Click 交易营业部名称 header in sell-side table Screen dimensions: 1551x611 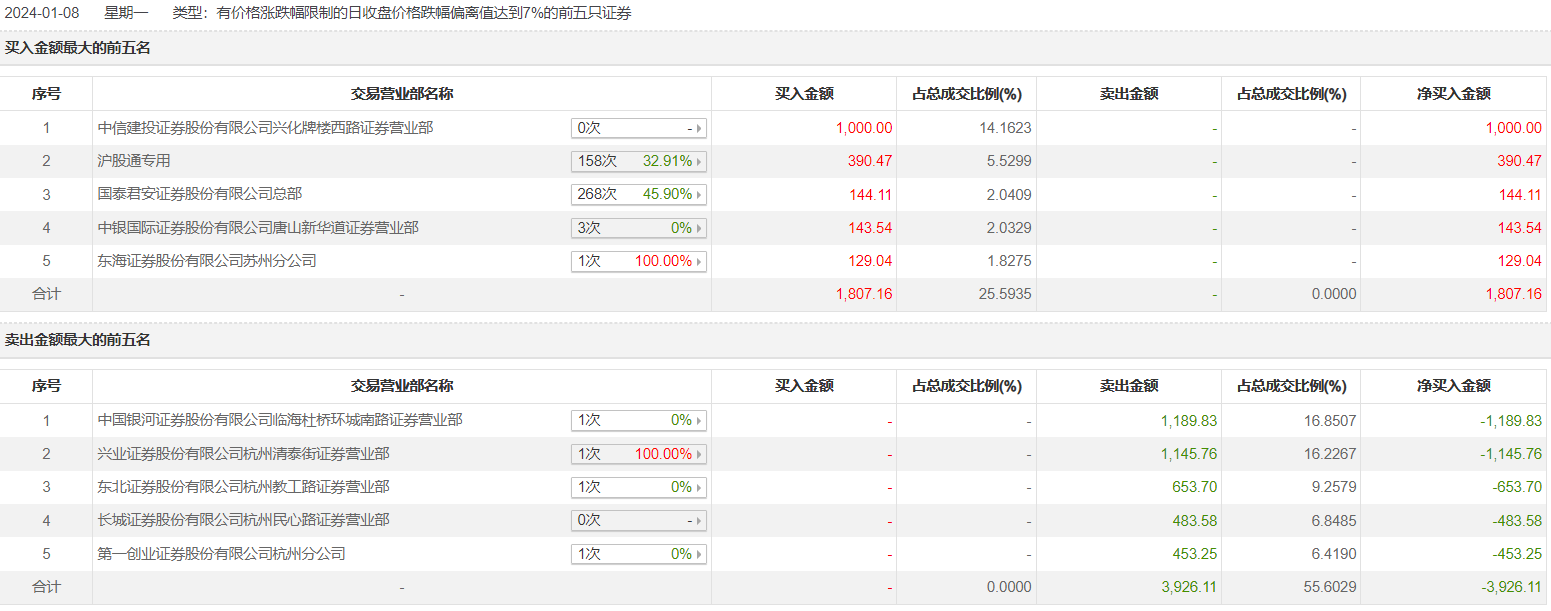402,386
